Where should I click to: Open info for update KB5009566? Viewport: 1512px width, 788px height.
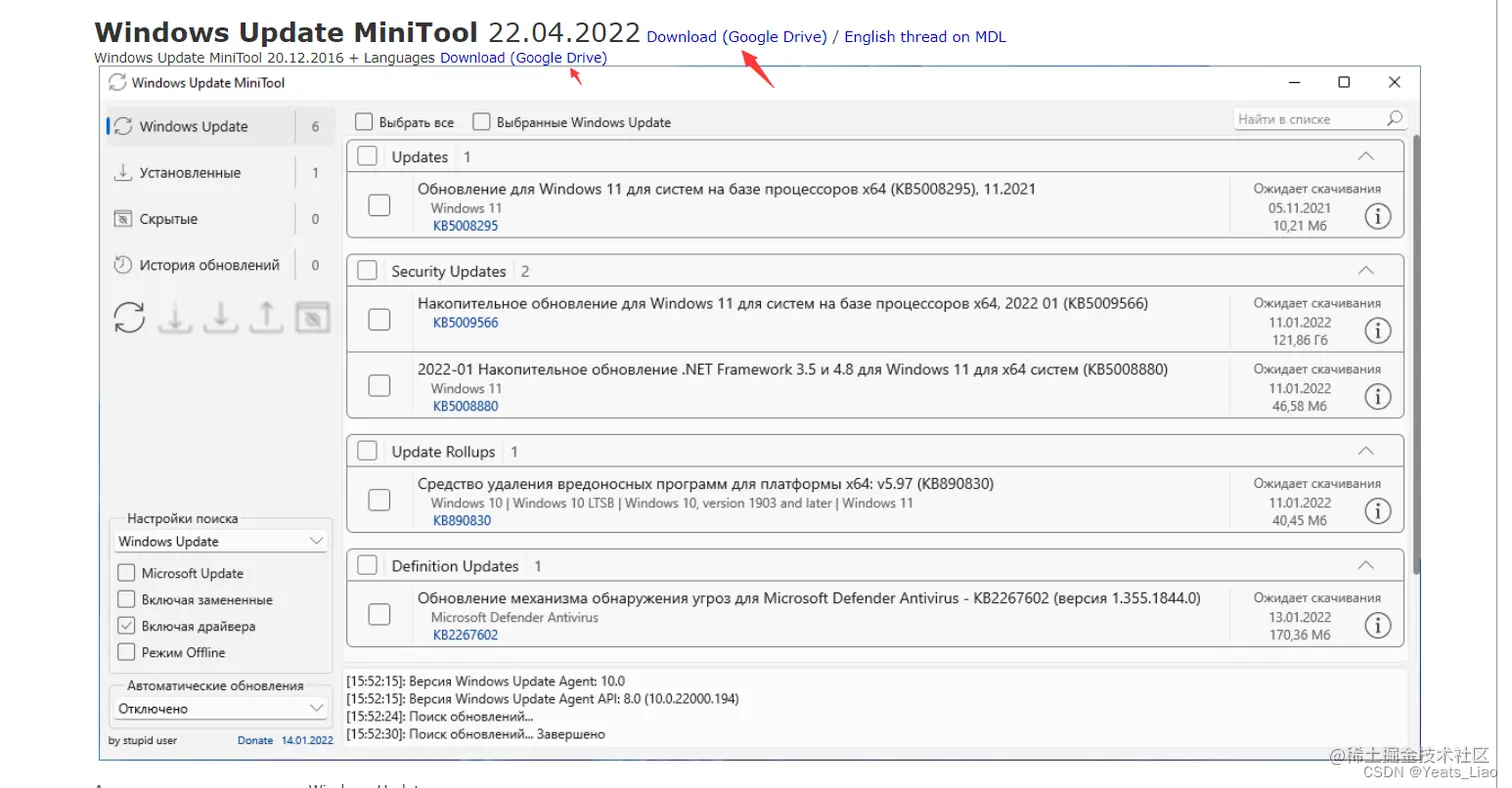[1378, 330]
